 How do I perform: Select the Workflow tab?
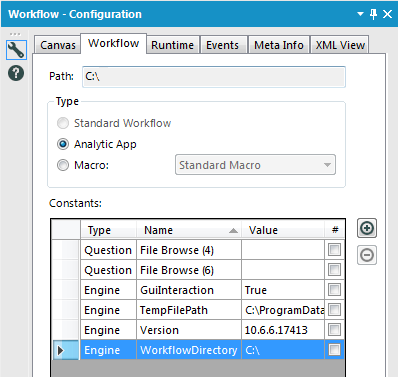pyautogui.click(x=113, y=43)
